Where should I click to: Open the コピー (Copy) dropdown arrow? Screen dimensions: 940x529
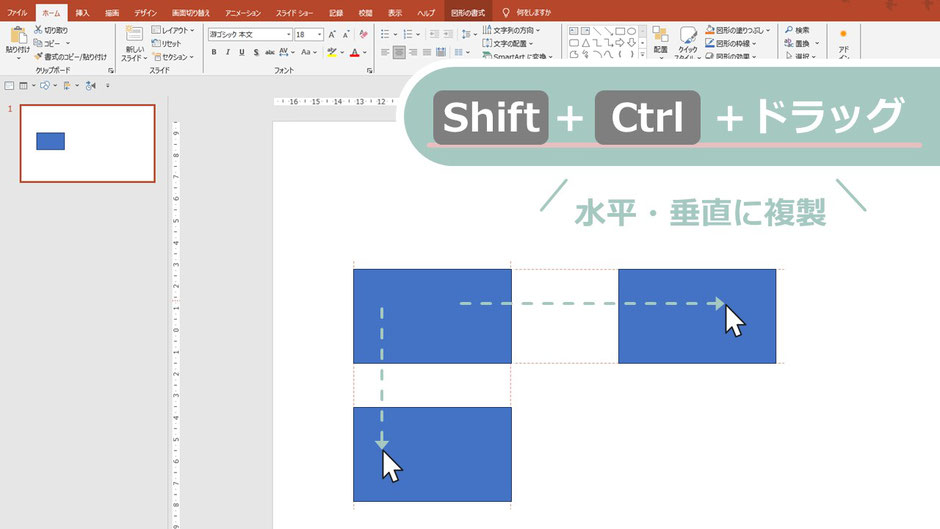[x=68, y=43]
